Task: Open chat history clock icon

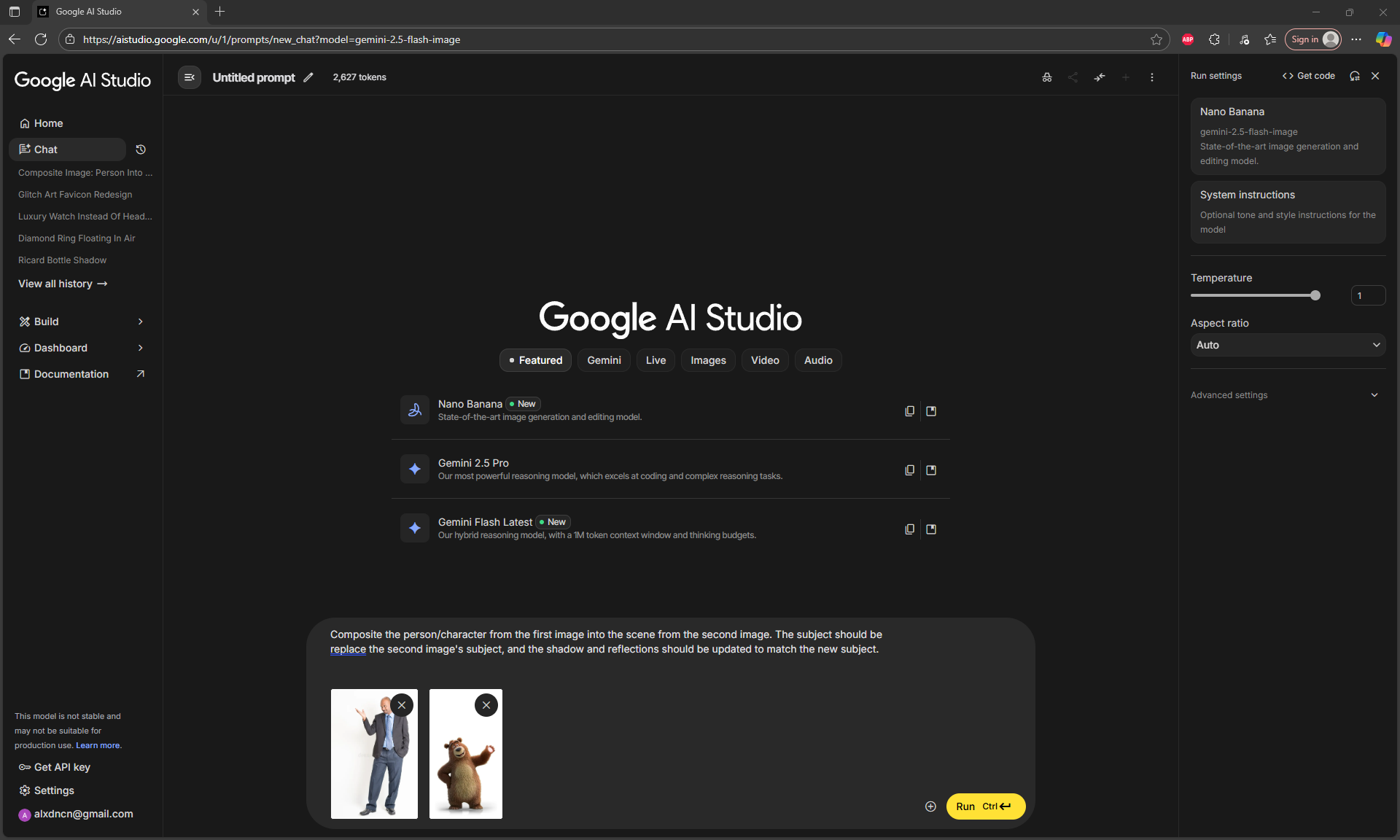Action: [141, 149]
